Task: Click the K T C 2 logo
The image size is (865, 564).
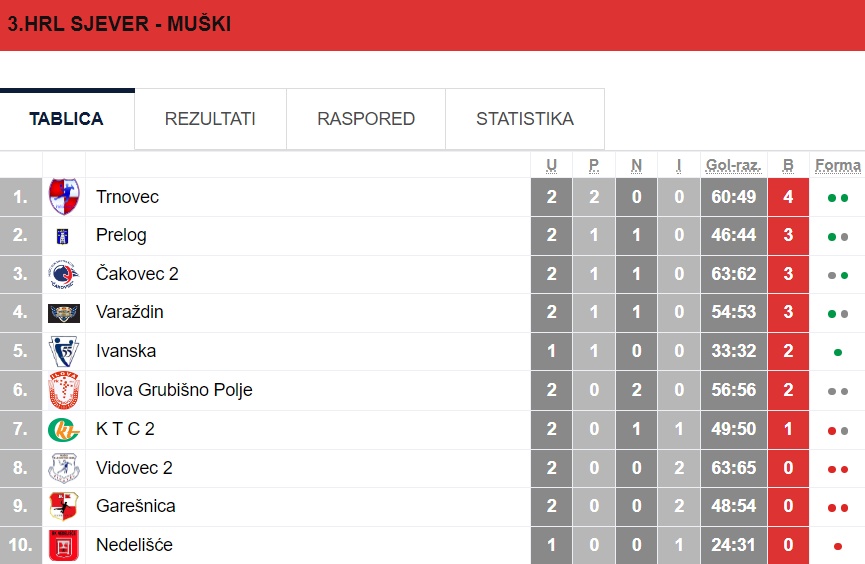Action: click(64, 429)
